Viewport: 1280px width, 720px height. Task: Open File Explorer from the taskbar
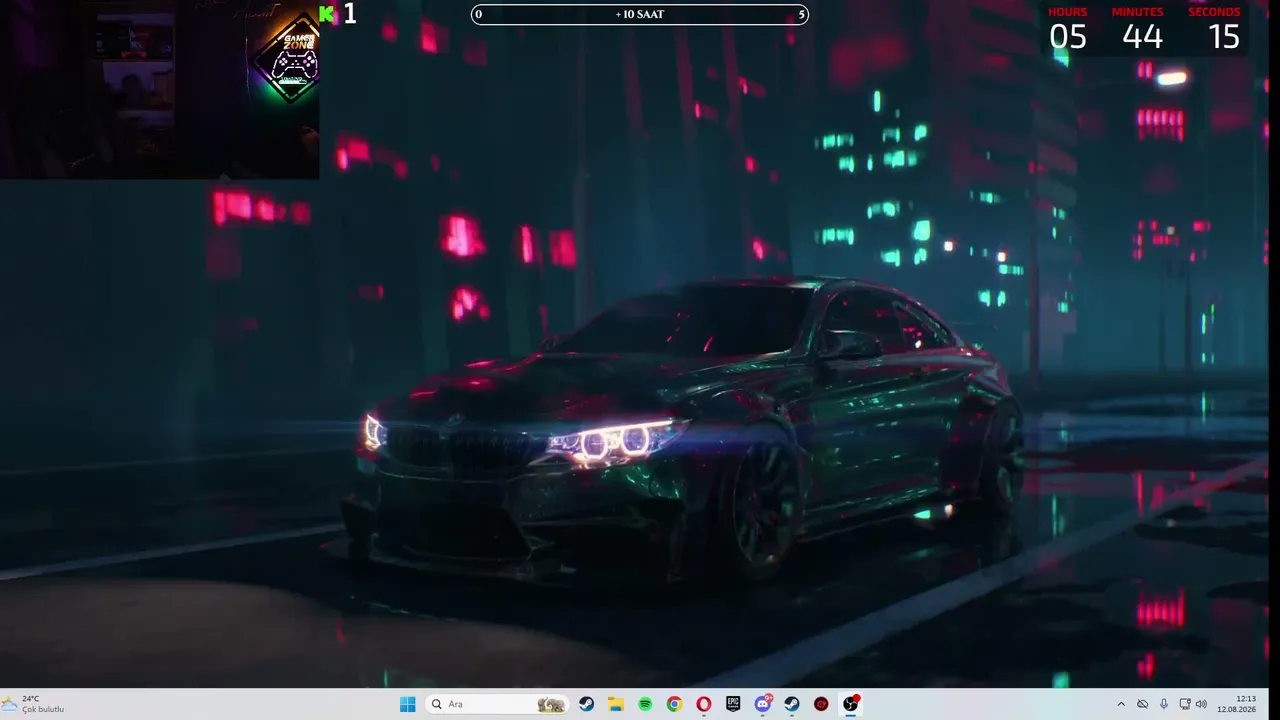(x=616, y=704)
